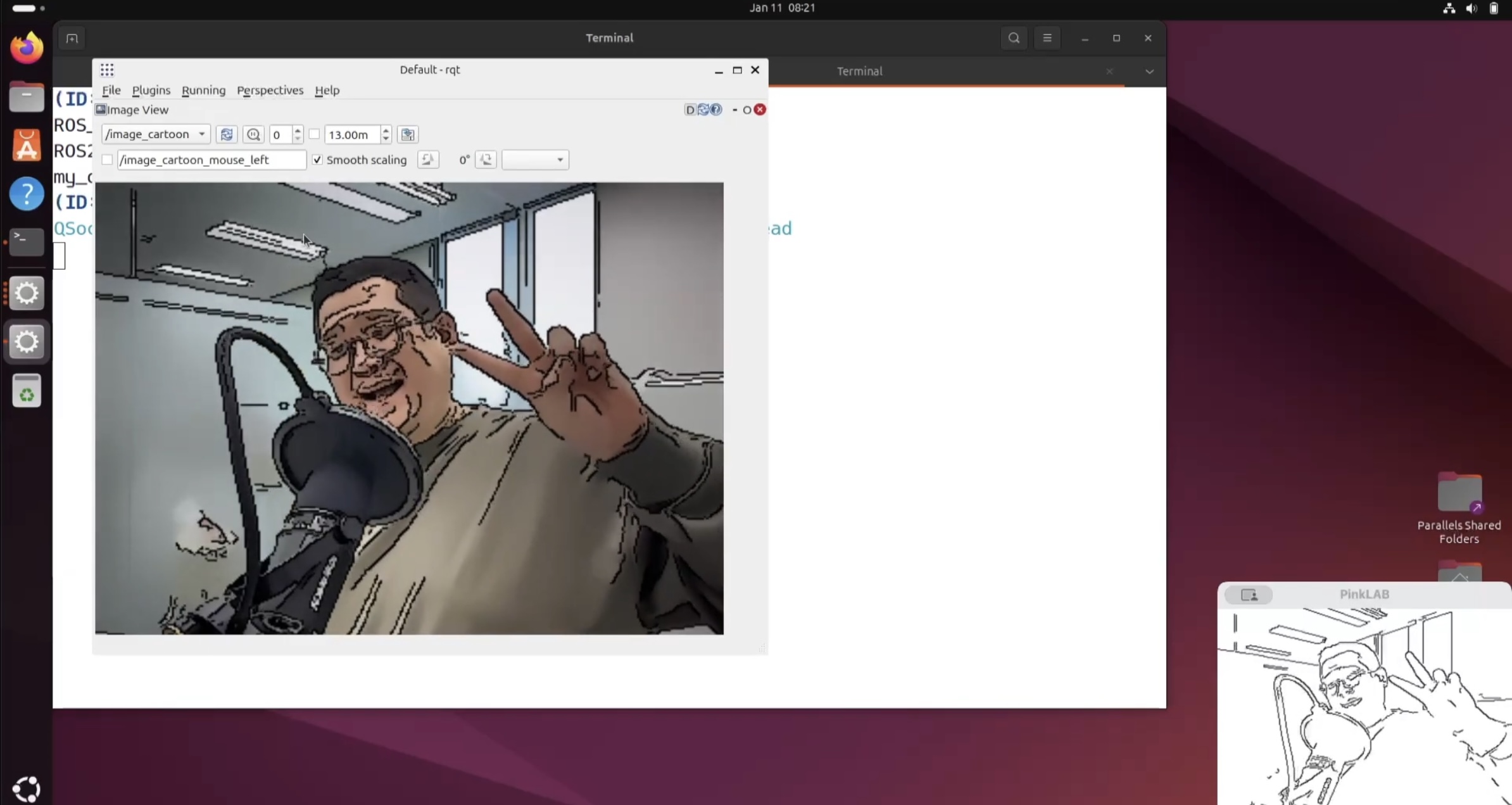1512x805 pixels.
Task: Open the /image_cartoon topic dropdown
Action: point(155,134)
